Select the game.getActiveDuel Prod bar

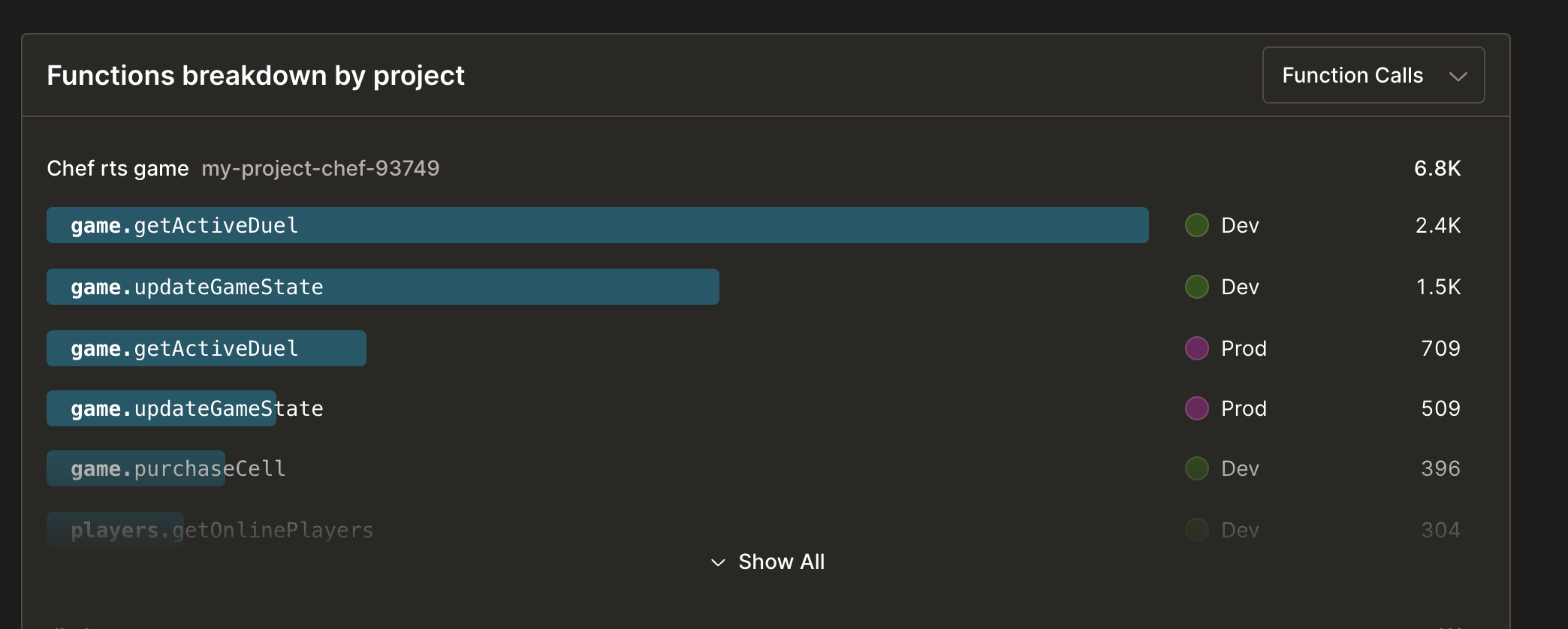[x=207, y=348]
